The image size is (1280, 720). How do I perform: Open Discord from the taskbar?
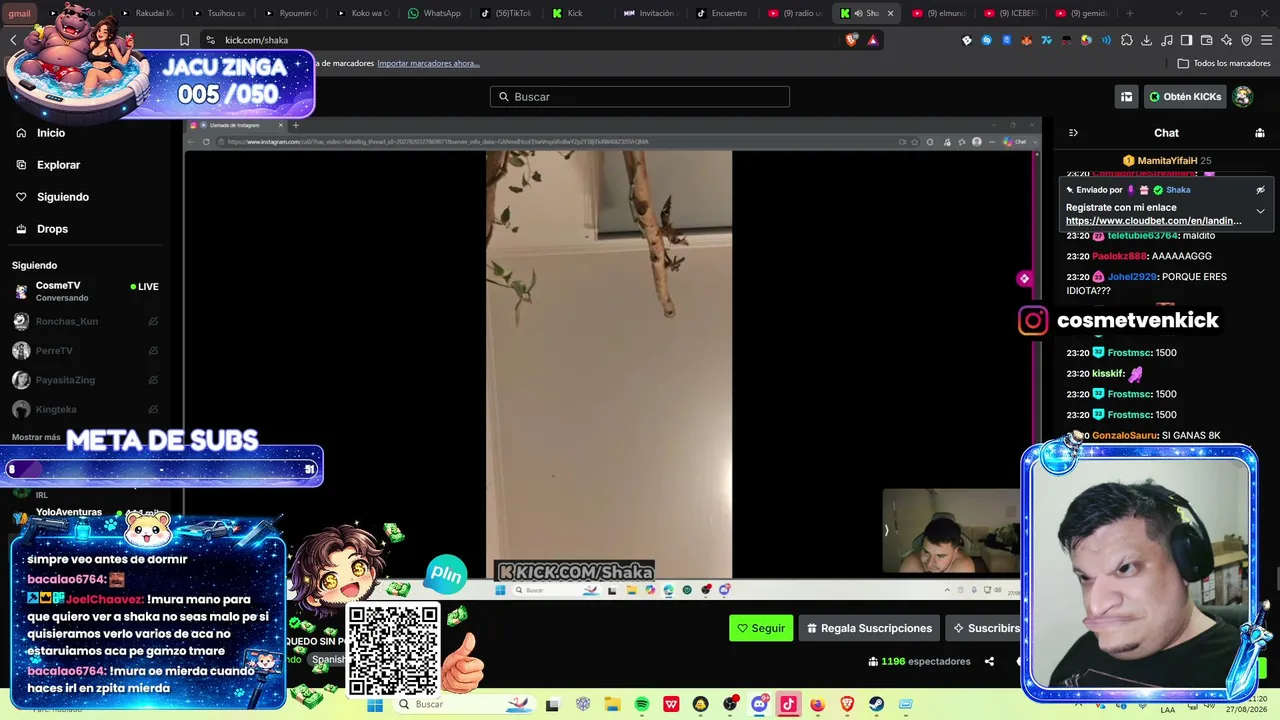click(x=759, y=704)
